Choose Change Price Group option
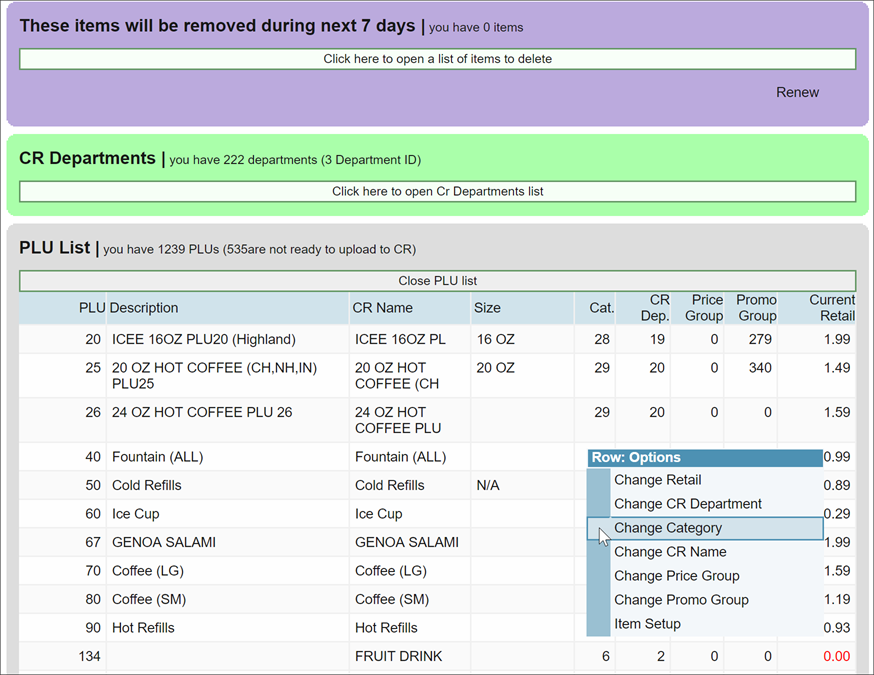This screenshot has height=675, width=874. (x=679, y=575)
